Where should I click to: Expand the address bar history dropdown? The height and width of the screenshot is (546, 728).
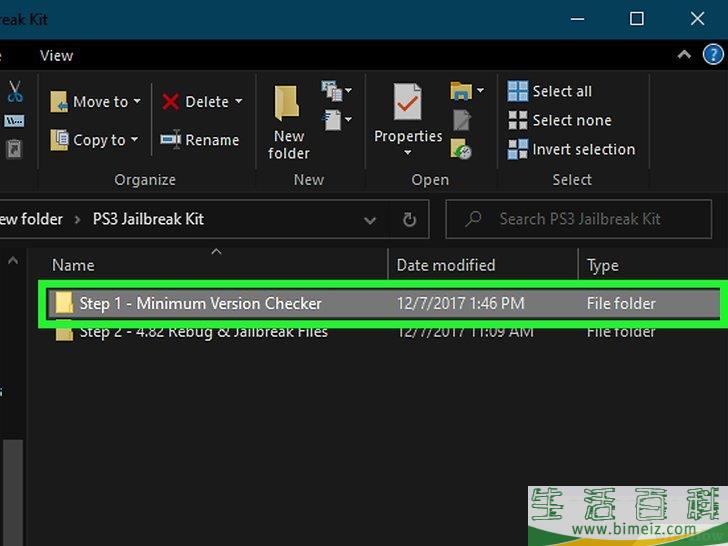[x=370, y=220]
